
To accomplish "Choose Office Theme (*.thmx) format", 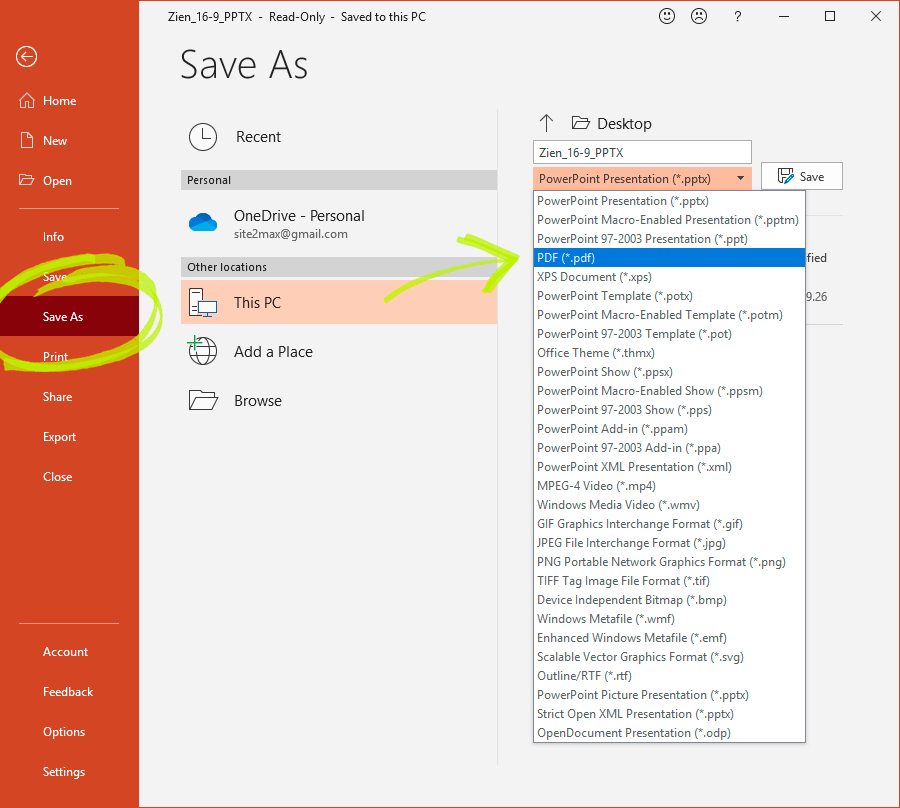I will (x=669, y=353).
